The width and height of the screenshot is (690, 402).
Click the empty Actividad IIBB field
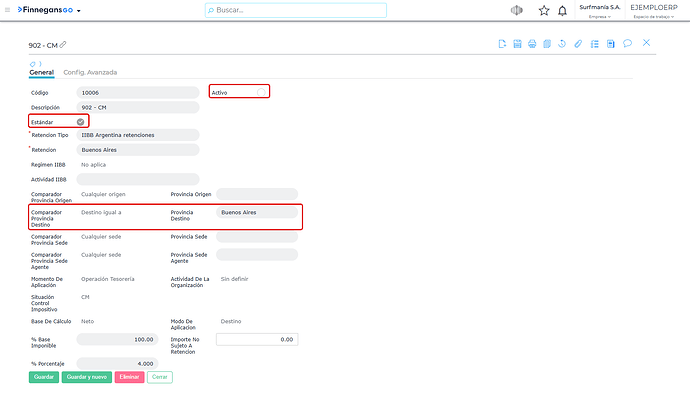pos(138,179)
